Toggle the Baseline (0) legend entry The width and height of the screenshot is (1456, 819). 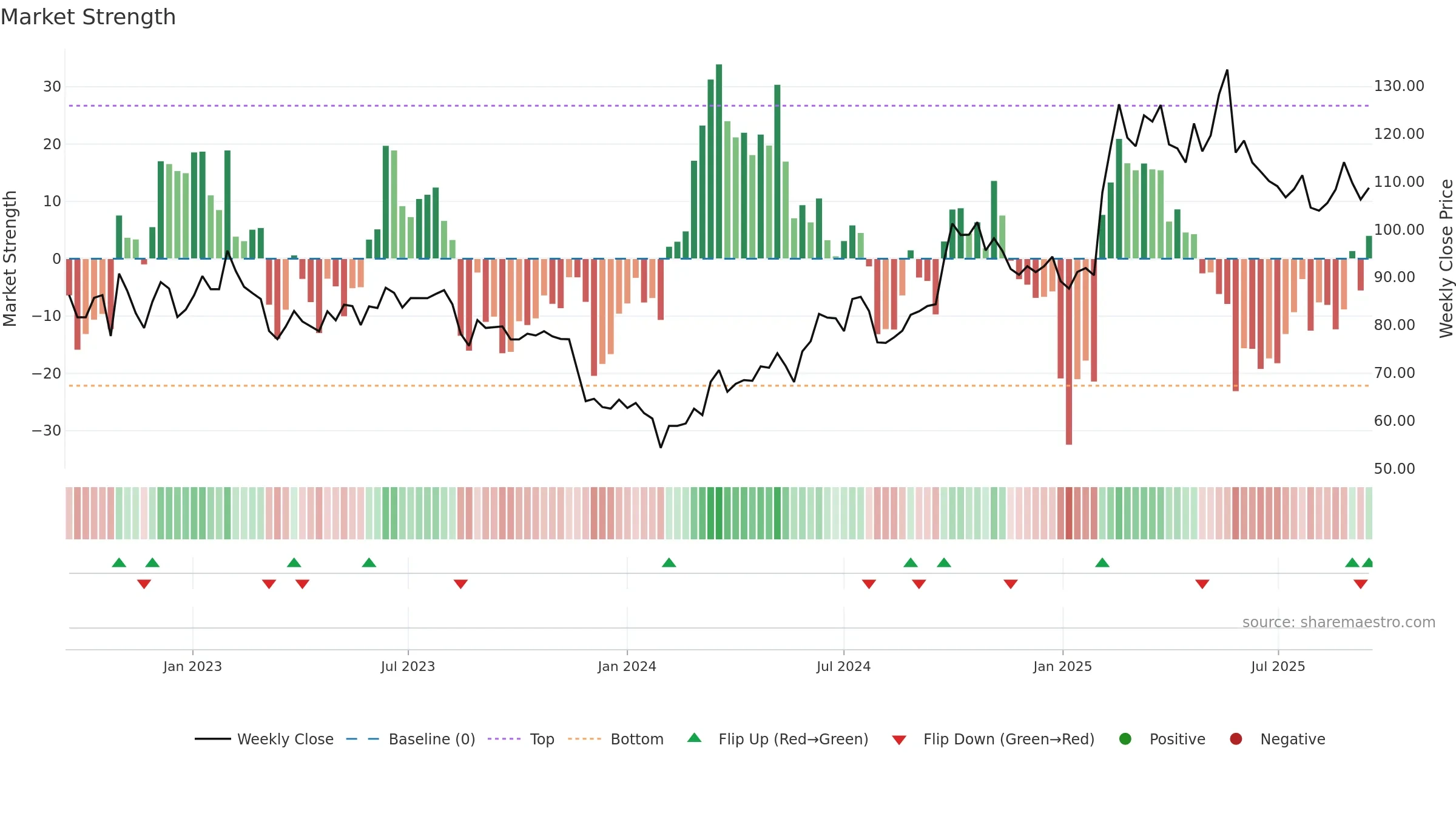(410, 739)
